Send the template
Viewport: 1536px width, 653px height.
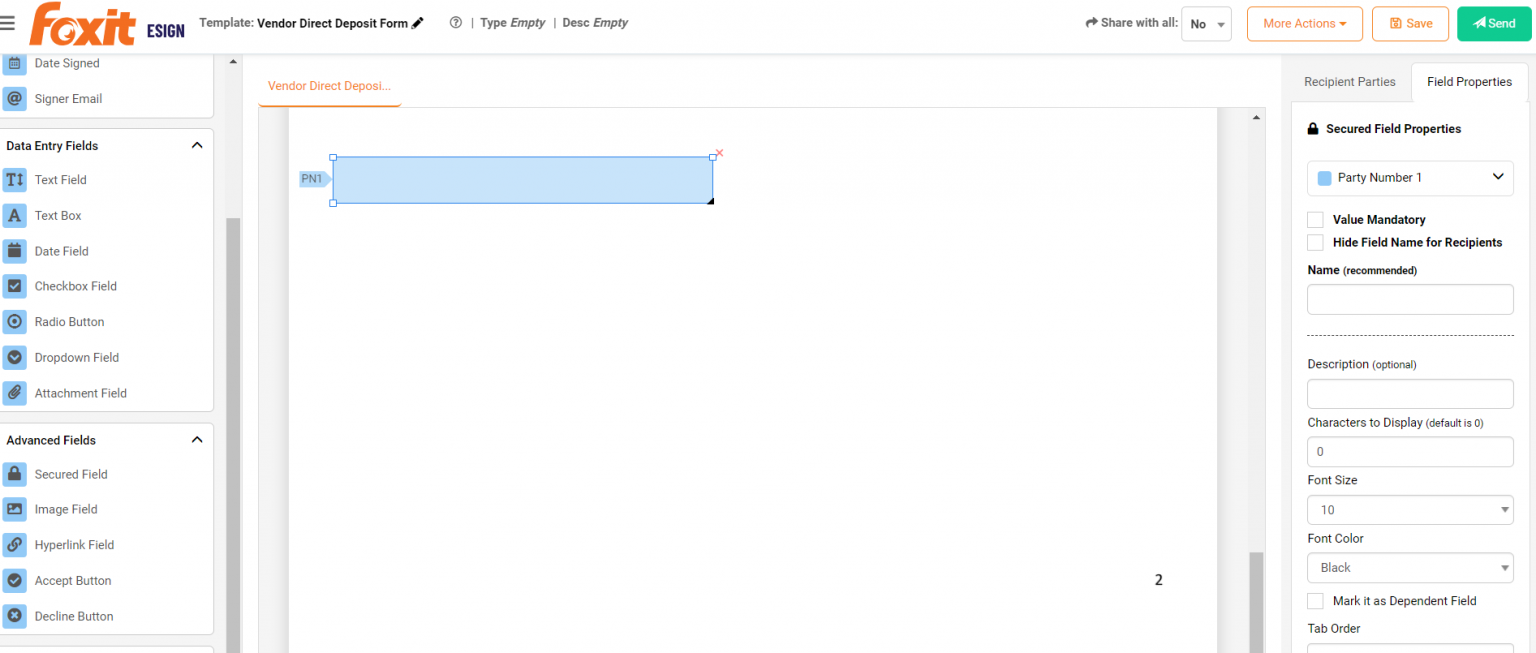[x=1493, y=22]
